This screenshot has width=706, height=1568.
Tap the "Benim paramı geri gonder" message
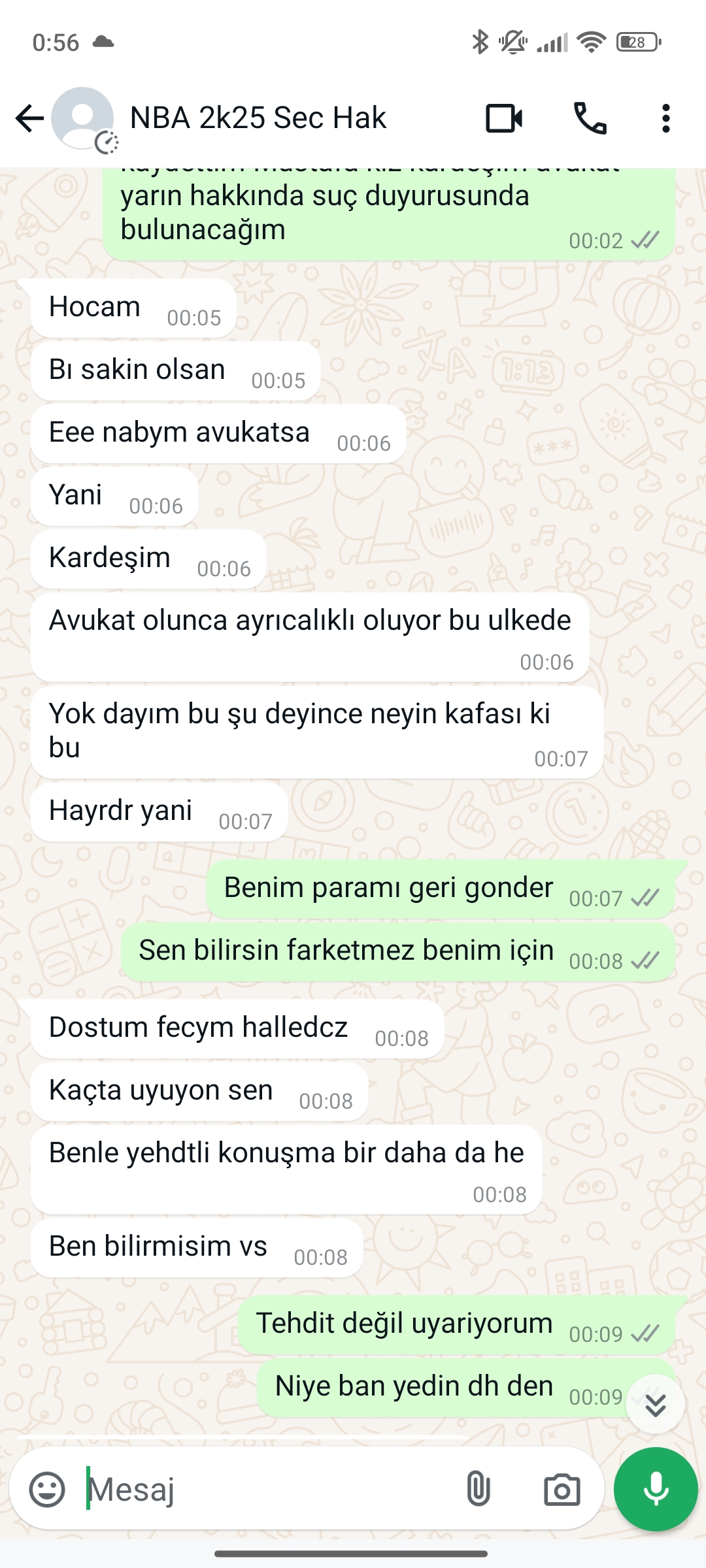click(441, 889)
